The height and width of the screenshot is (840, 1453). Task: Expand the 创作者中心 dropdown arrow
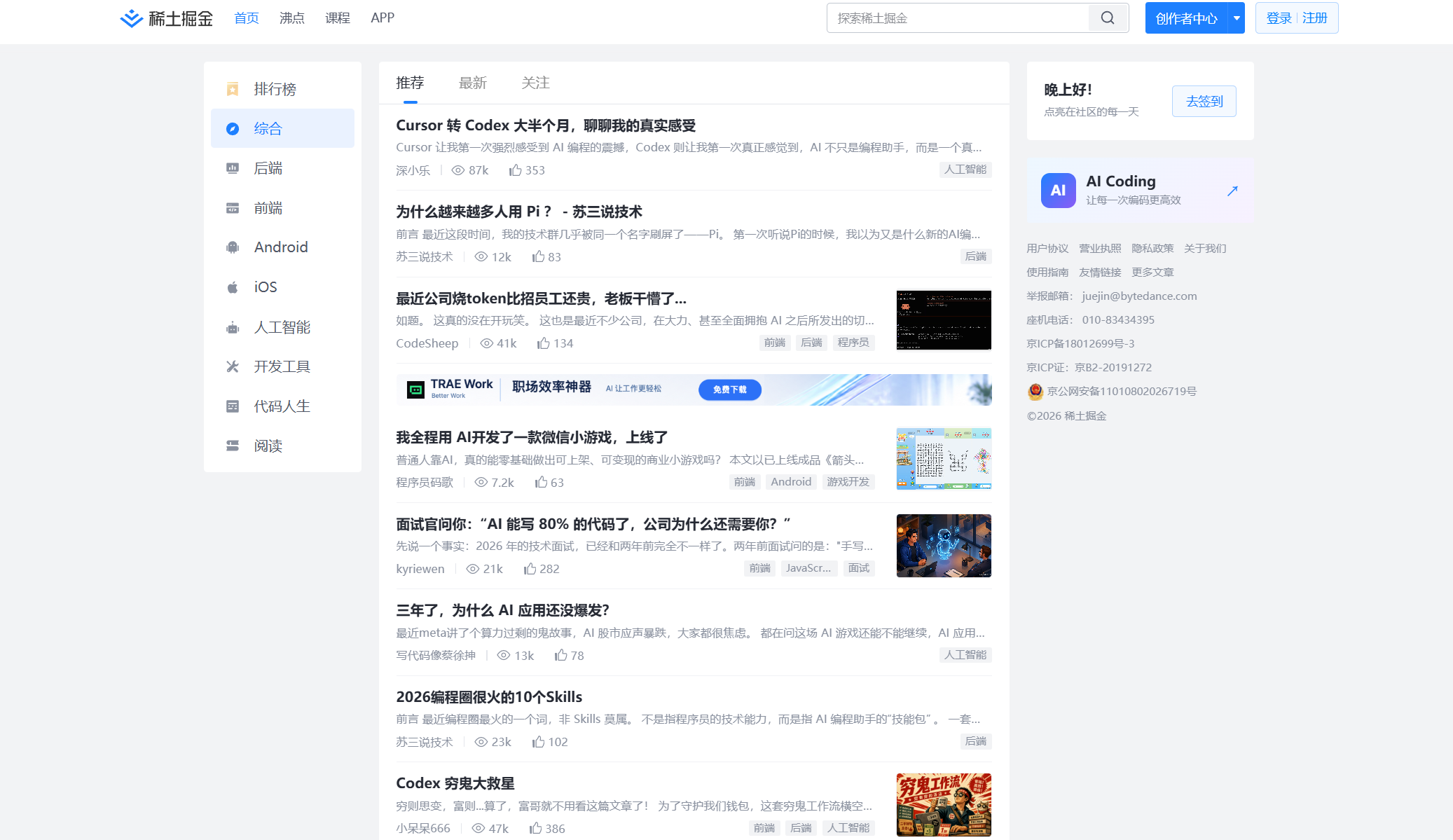[x=1237, y=18]
